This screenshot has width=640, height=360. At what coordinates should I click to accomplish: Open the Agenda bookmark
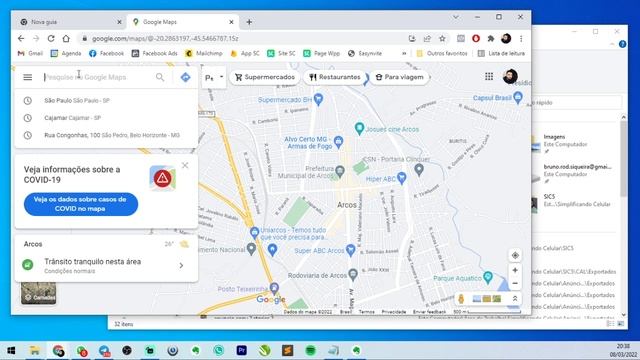pos(66,53)
